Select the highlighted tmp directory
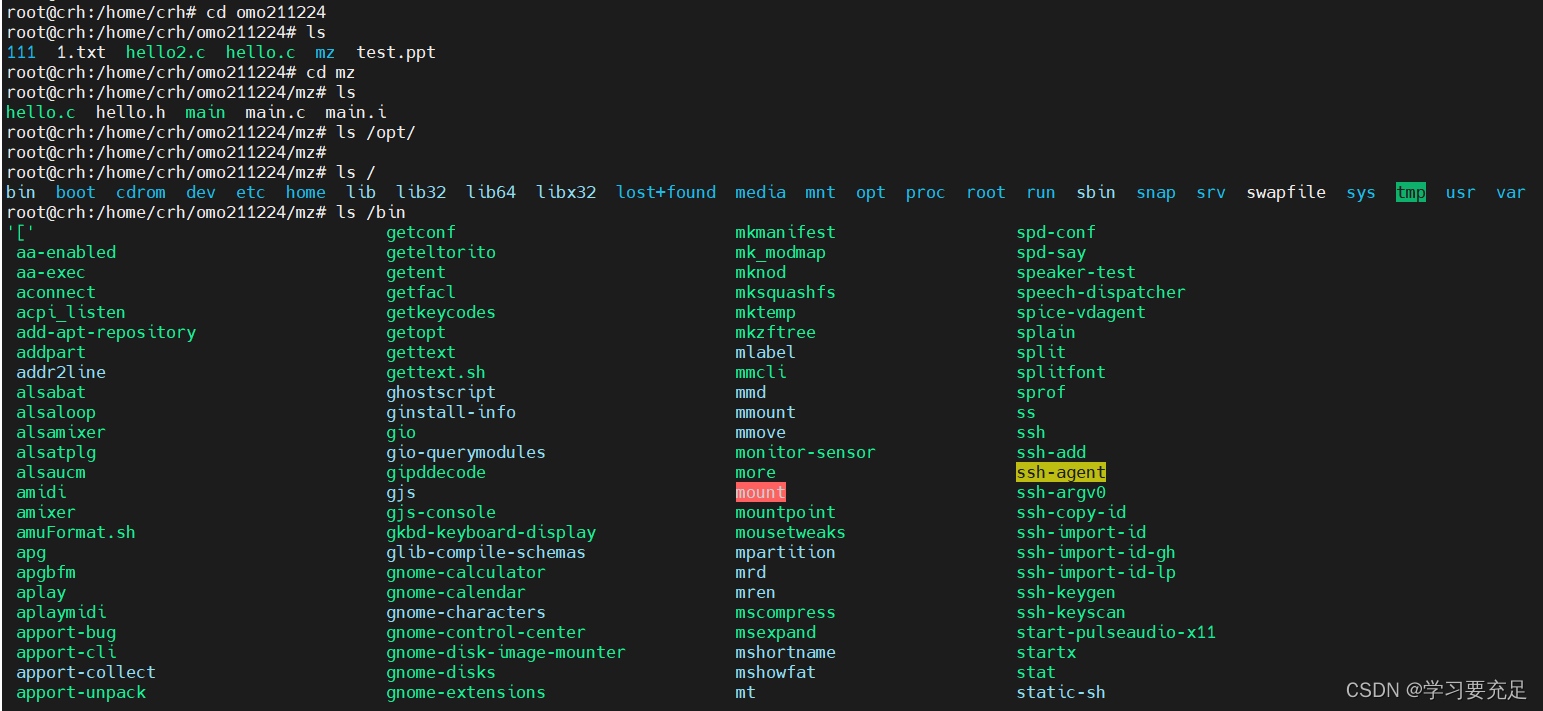The width and height of the screenshot is (1543, 711). pyautogui.click(x=1410, y=192)
